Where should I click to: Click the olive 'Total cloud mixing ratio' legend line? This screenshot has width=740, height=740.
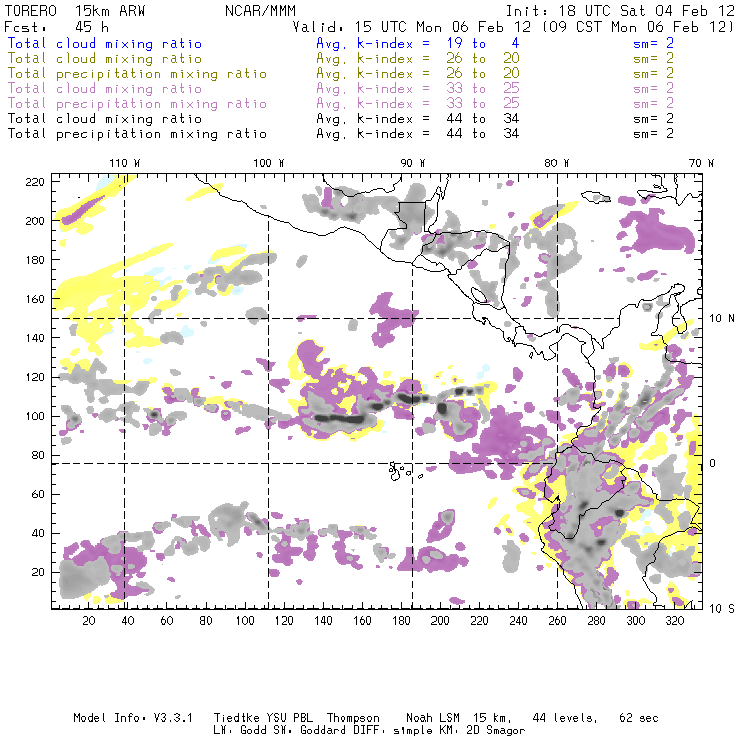pos(105,59)
